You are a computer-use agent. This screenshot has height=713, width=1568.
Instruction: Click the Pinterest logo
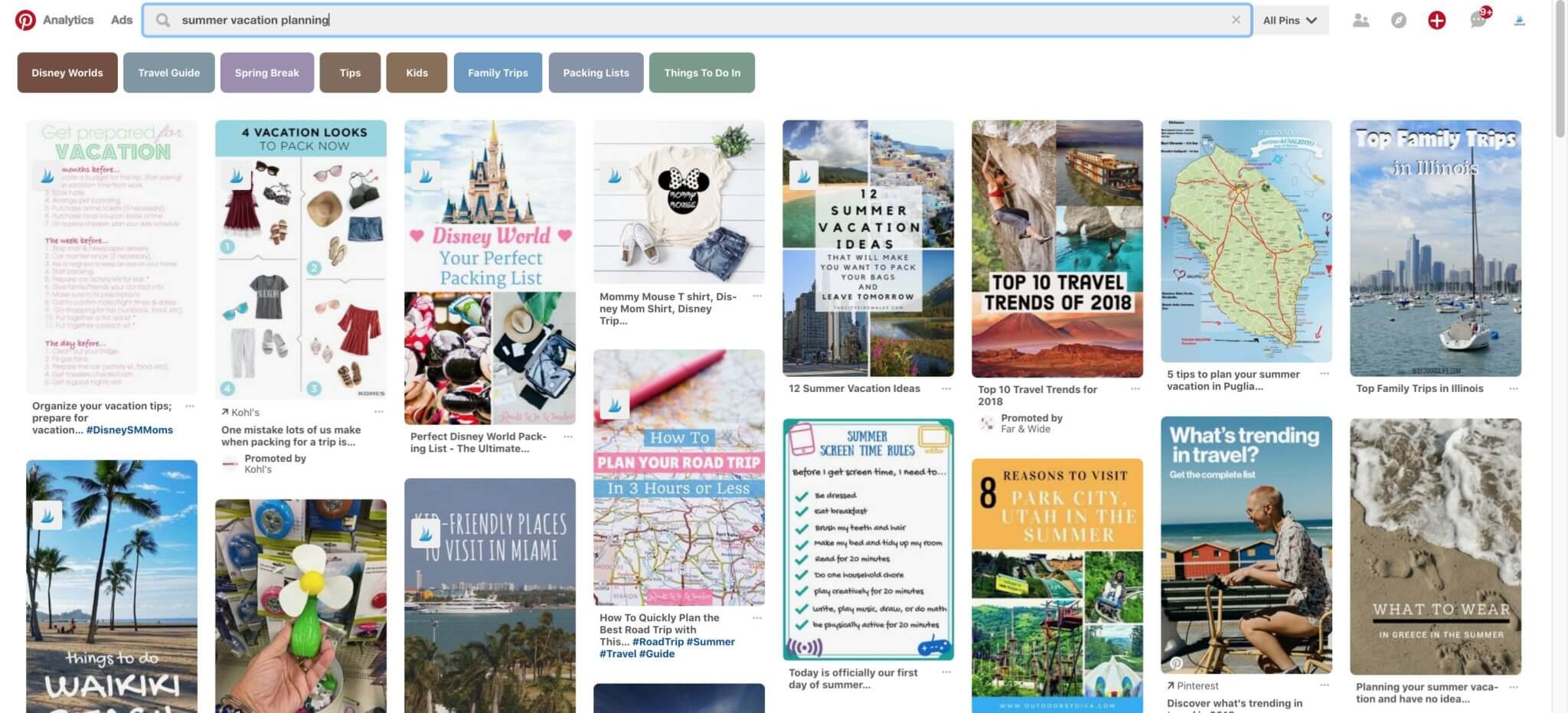click(25, 20)
